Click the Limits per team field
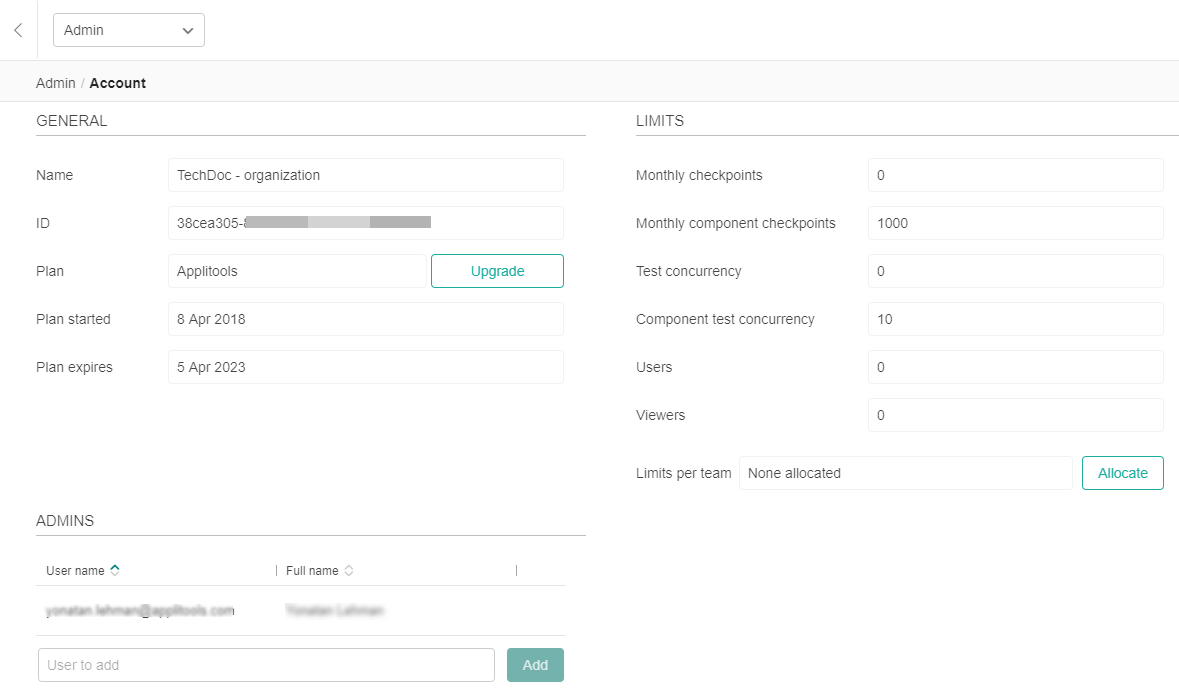Viewport: 1179px width, 695px height. pos(905,473)
